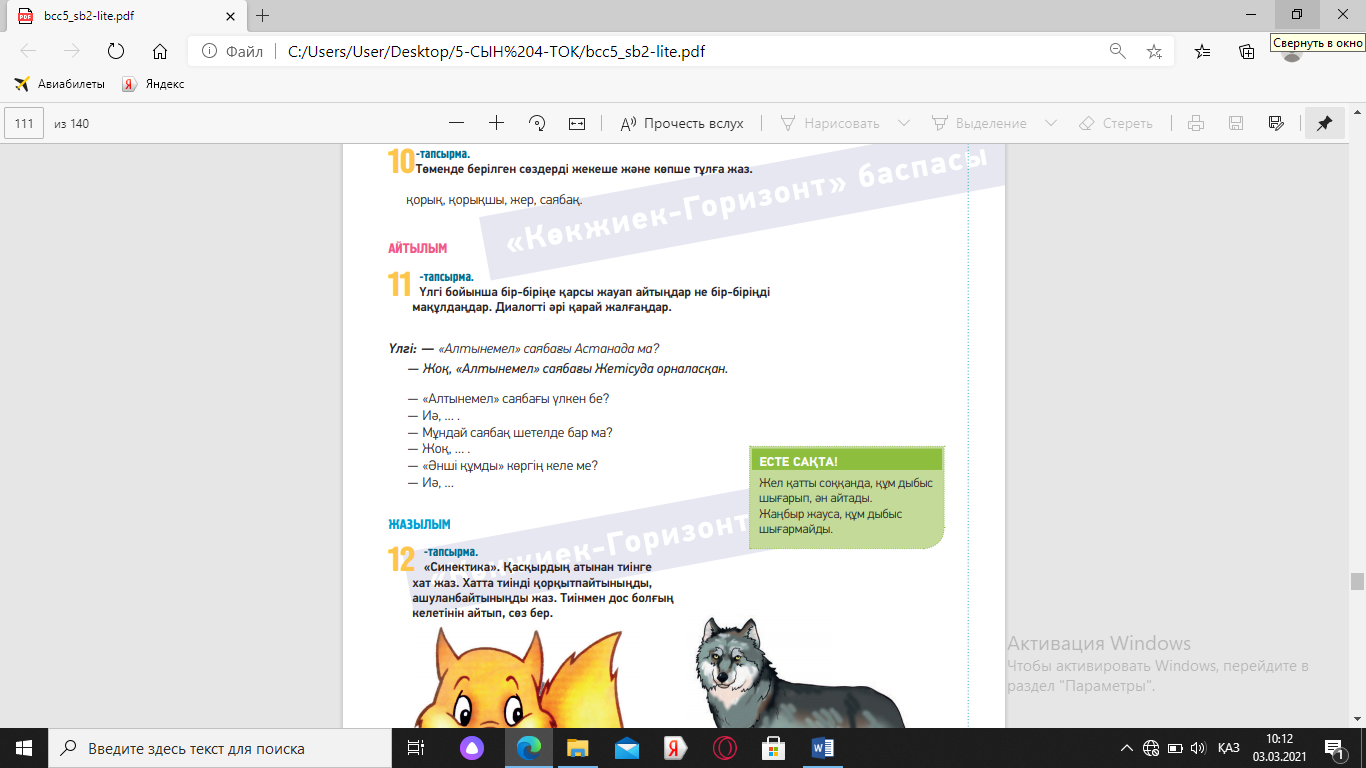Click the vertical scrollbar thumb
1366x768 pixels.
point(1357,581)
